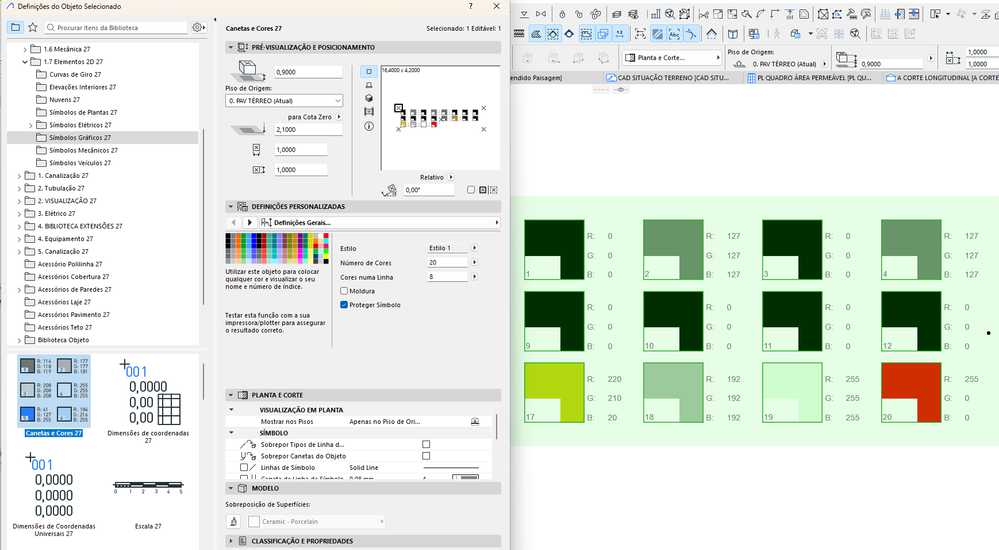The width and height of the screenshot is (999, 550).
Task: Open Número de Cores arrow options
Action: pos(475,262)
